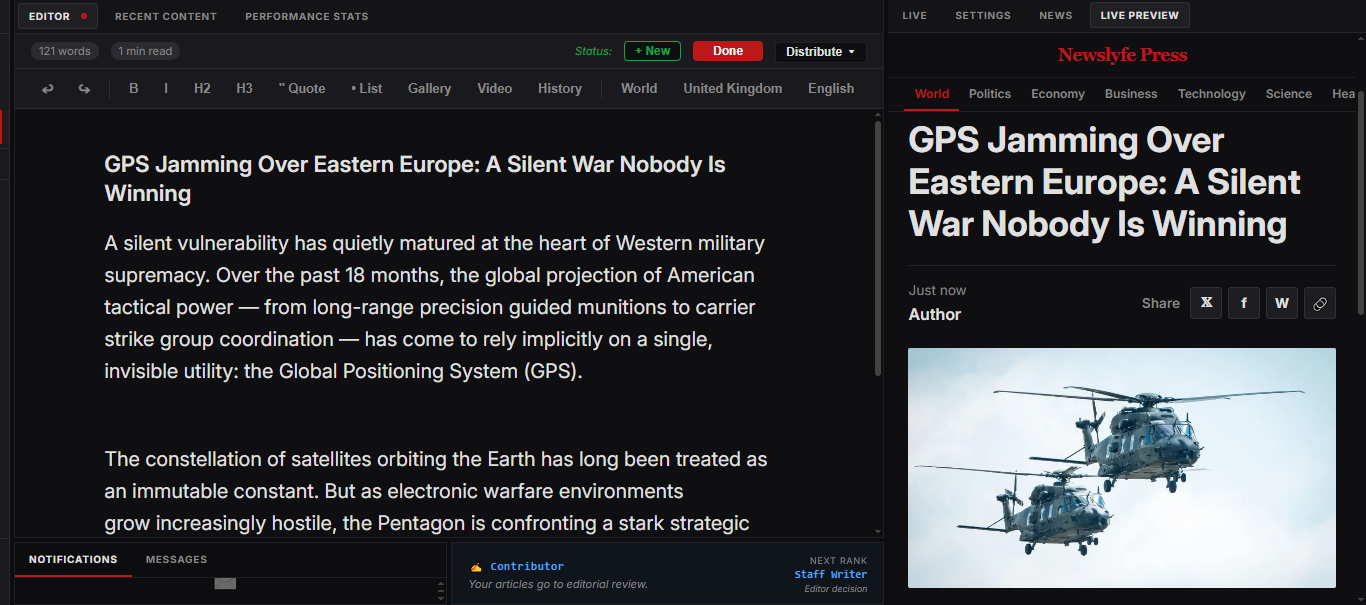Select the Live Preview tab
This screenshot has height=605, width=1366.
[1140, 15]
